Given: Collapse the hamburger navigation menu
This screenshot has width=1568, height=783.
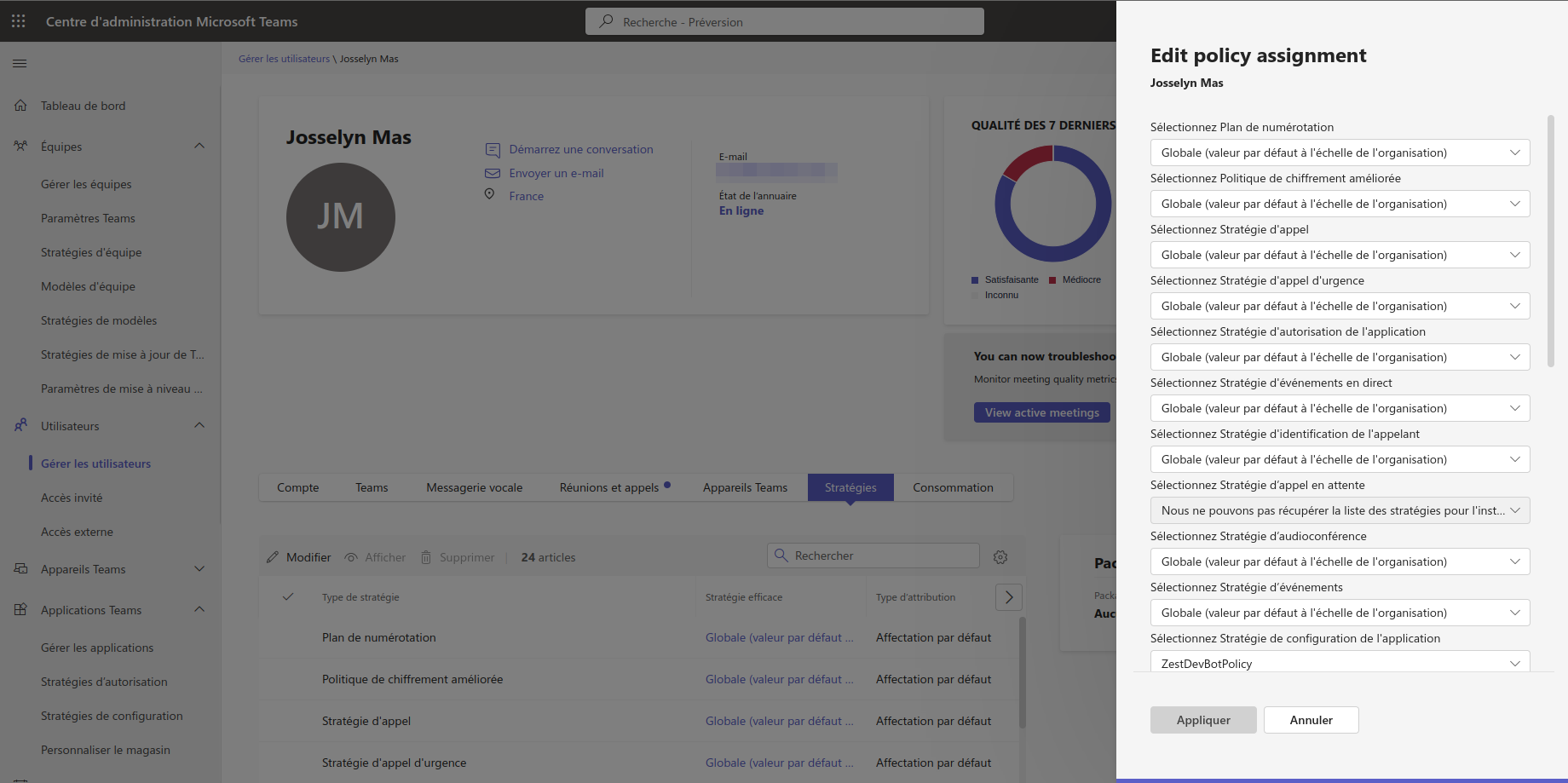Looking at the screenshot, I should coord(20,63).
